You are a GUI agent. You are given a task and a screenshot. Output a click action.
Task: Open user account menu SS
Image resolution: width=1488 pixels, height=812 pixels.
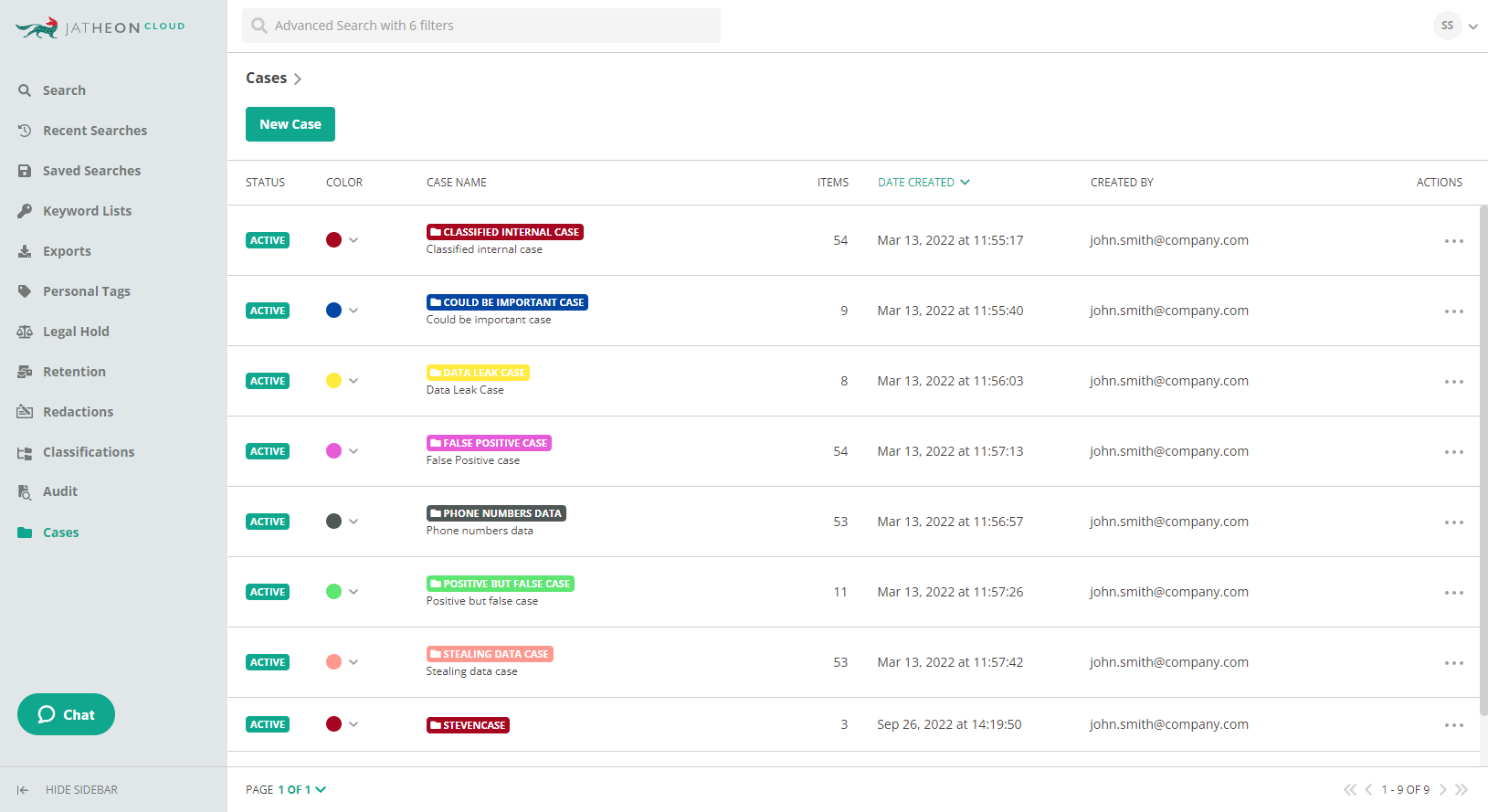pos(1455,26)
